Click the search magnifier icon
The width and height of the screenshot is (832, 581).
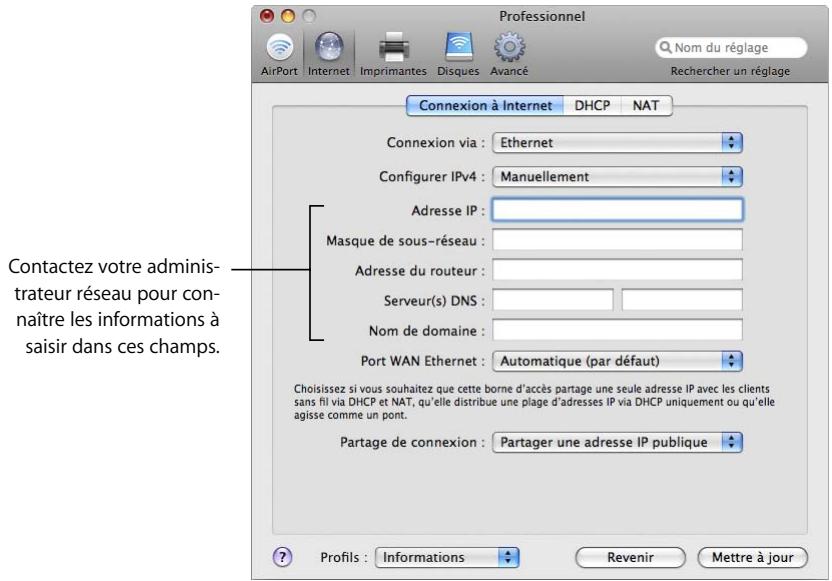coord(665,48)
